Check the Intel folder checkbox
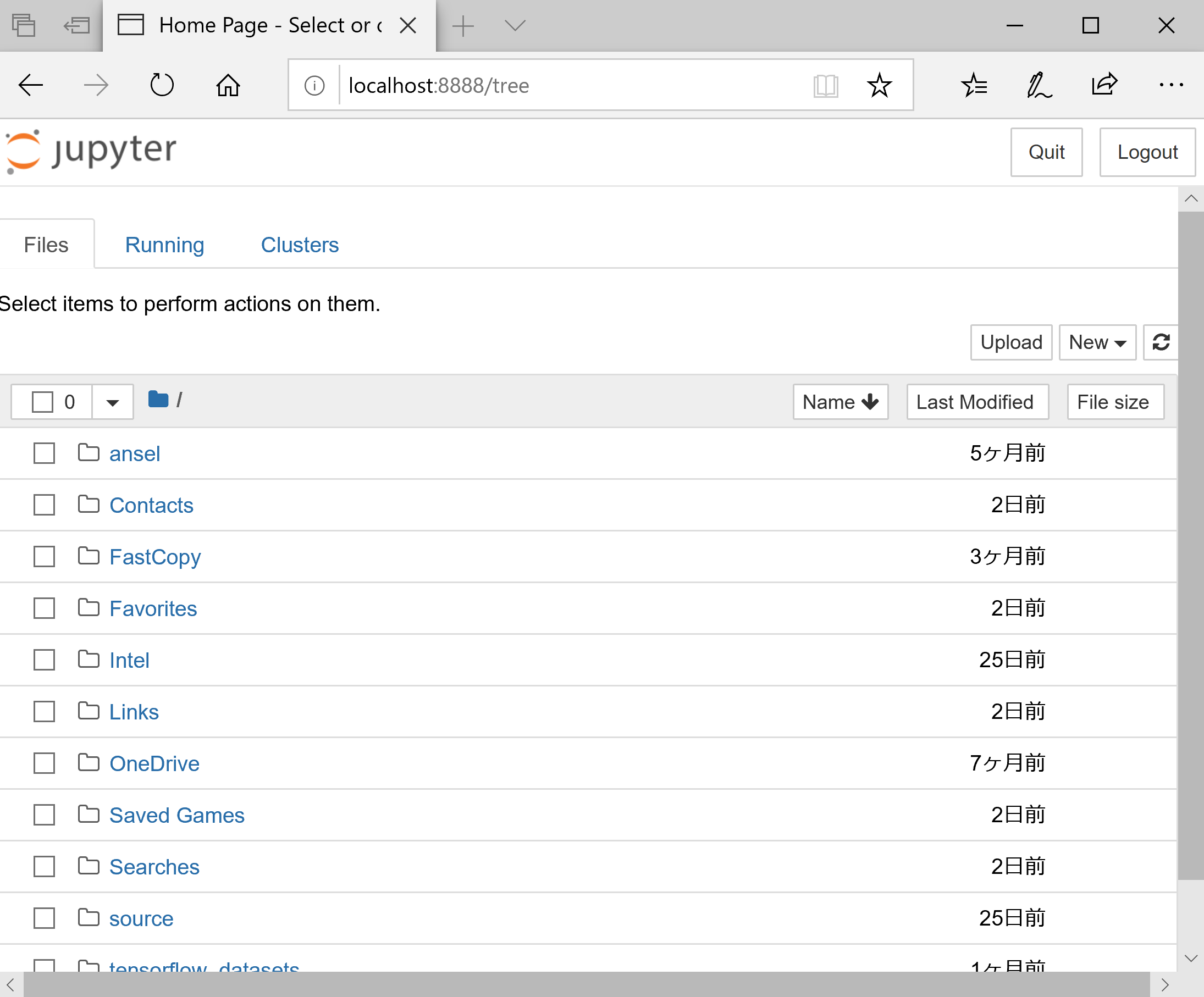The width and height of the screenshot is (1204, 997). (44, 660)
